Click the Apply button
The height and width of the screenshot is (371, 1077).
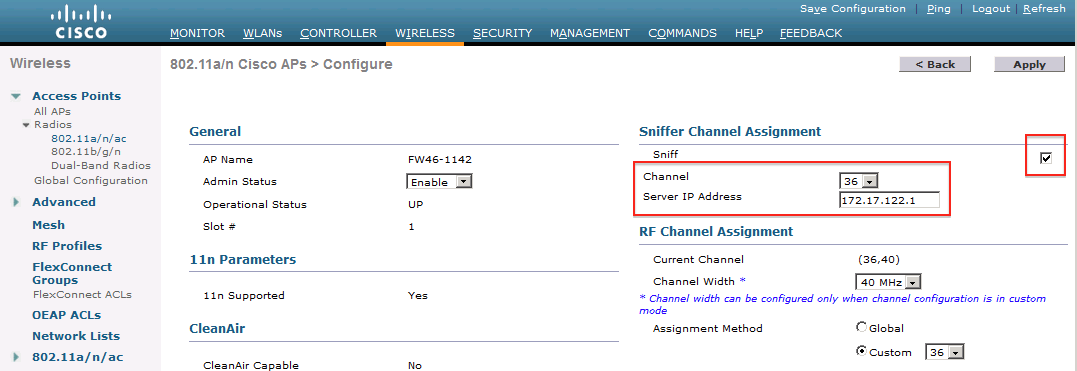[x=1029, y=64]
